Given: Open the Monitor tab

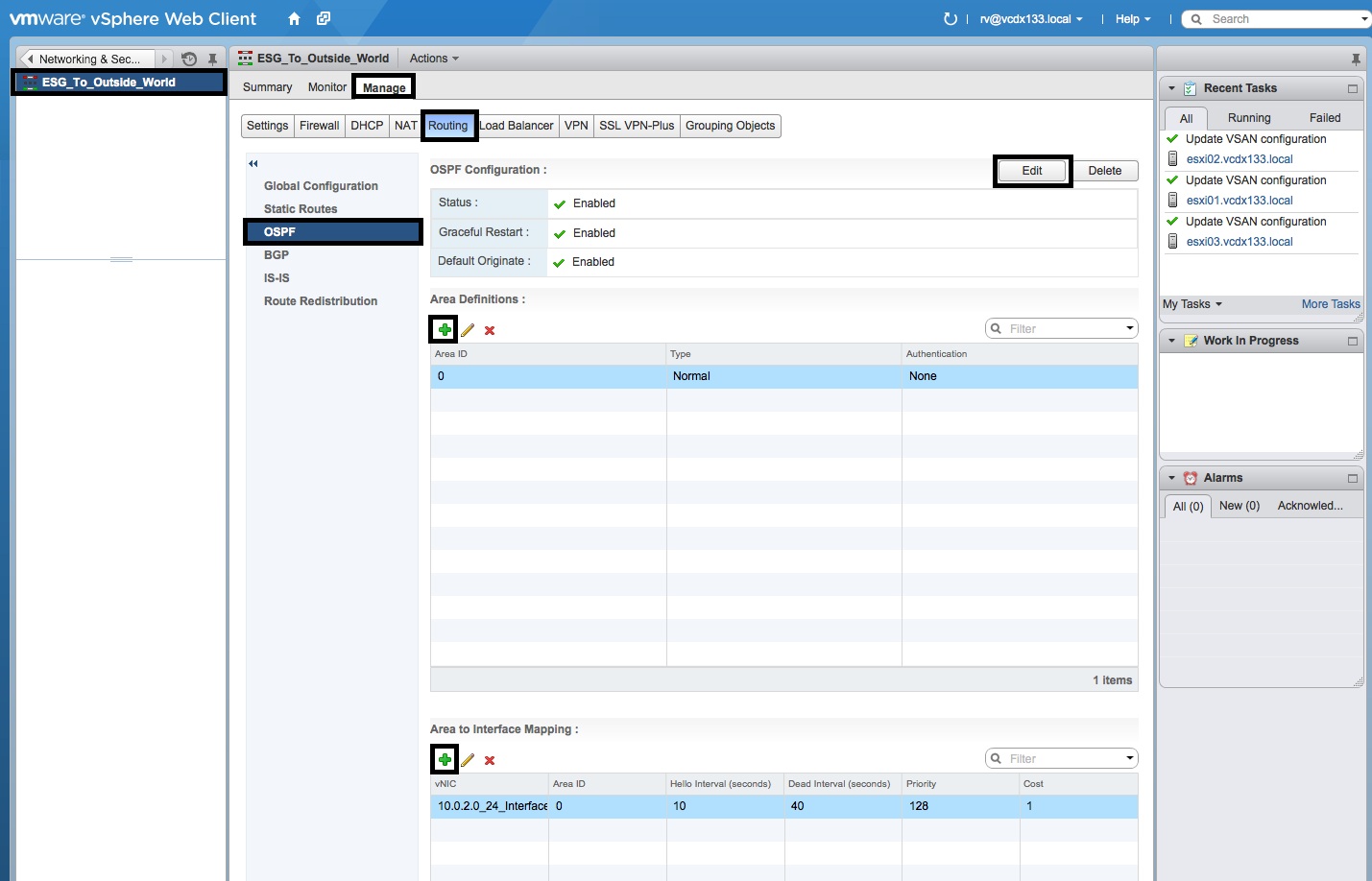Looking at the screenshot, I should 326,87.
